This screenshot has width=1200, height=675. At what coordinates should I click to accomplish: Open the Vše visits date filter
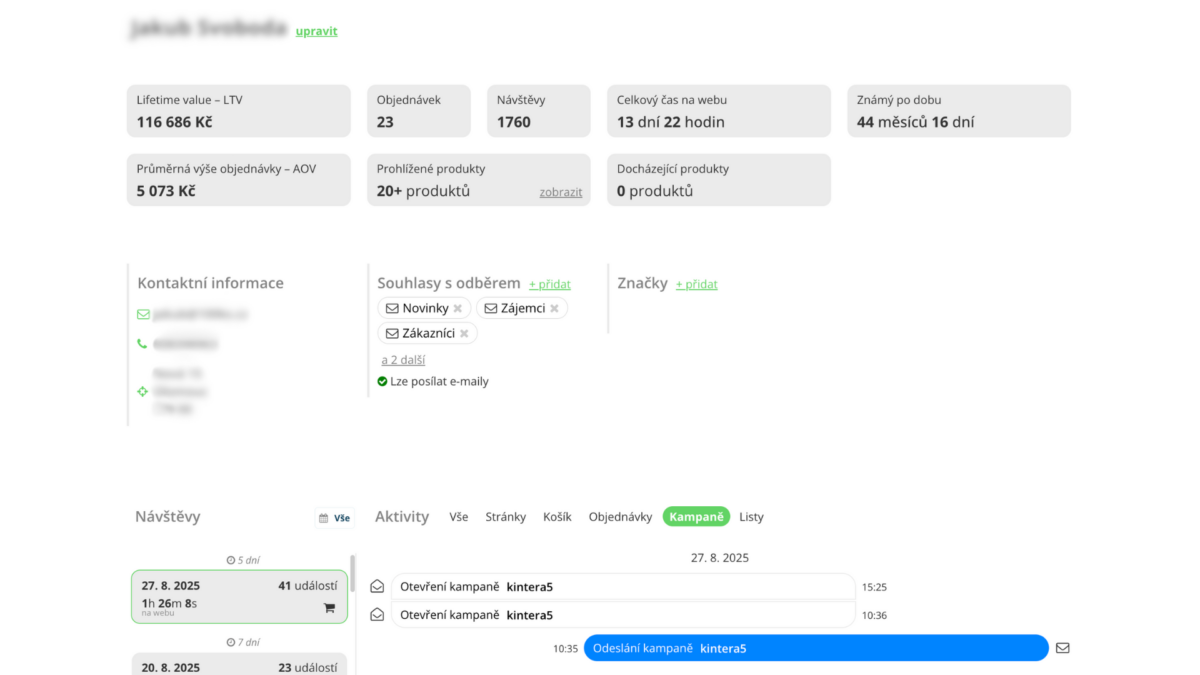point(342,518)
